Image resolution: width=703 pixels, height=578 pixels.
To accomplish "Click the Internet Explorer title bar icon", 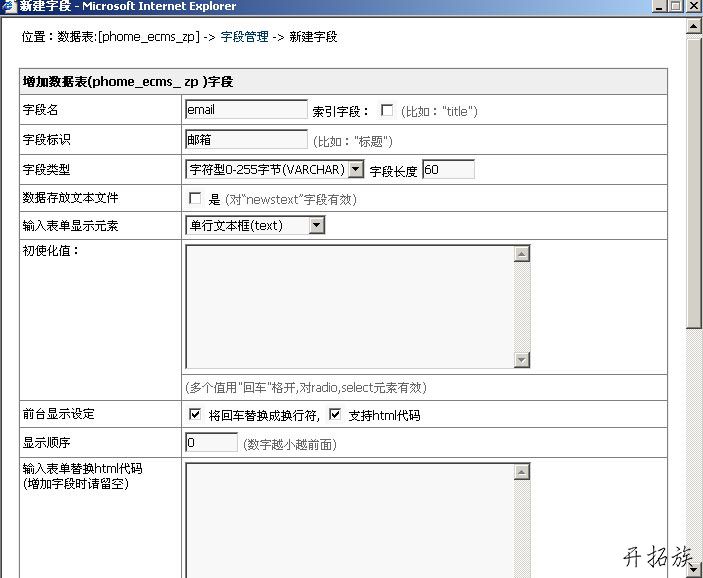I will 8,6.
